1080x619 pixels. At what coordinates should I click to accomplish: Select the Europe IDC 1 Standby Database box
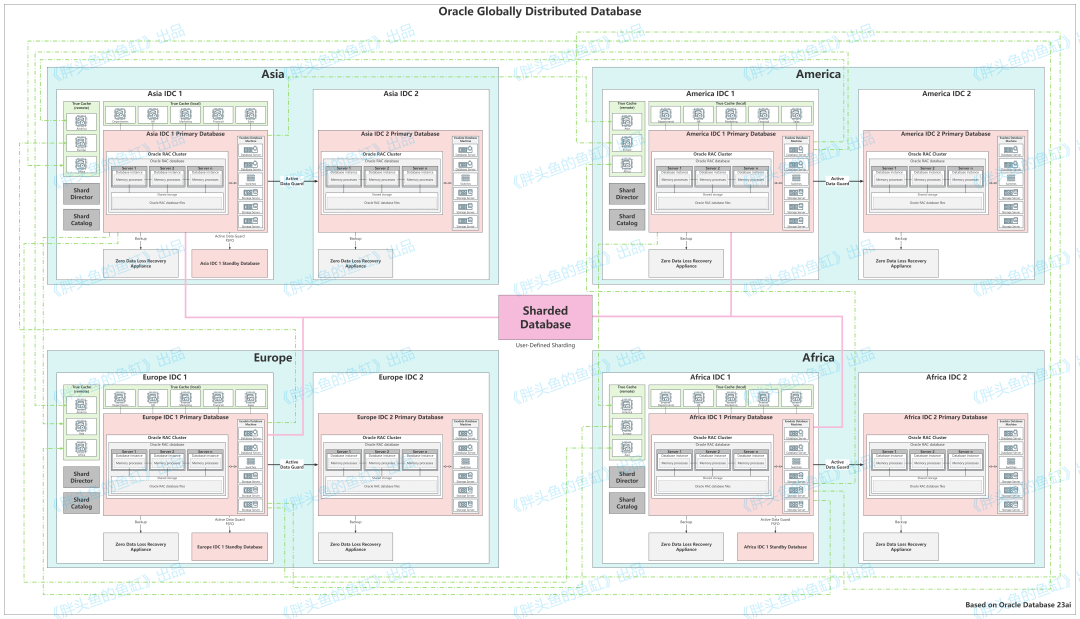(230, 547)
